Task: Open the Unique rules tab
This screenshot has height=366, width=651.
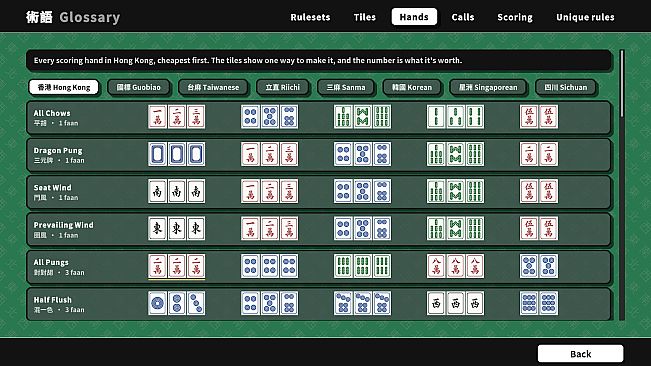Action: tap(585, 17)
